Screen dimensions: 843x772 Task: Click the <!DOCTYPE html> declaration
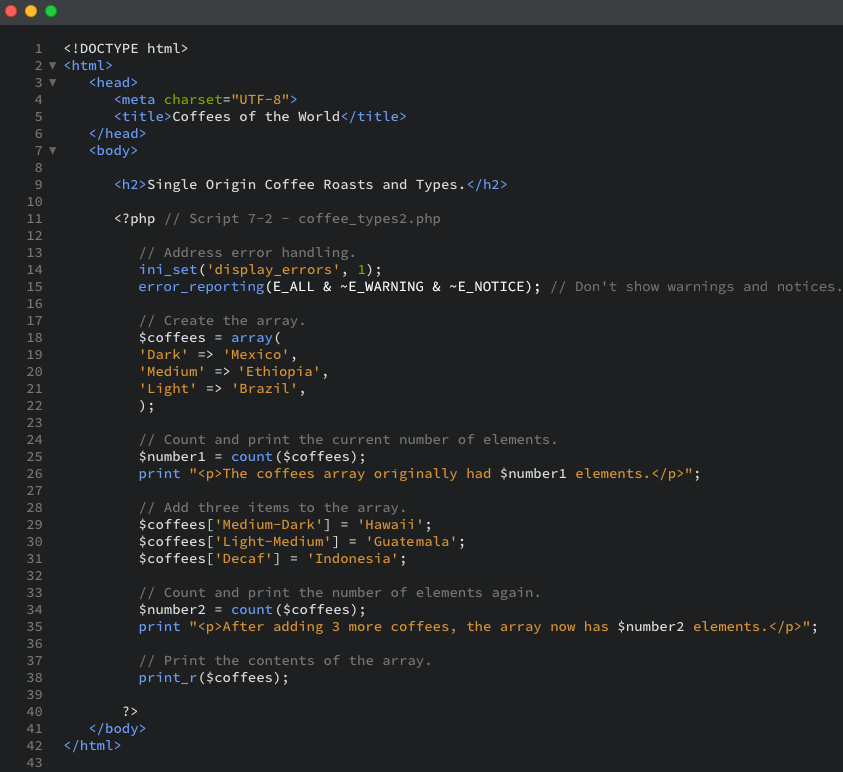click(x=126, y=49)
